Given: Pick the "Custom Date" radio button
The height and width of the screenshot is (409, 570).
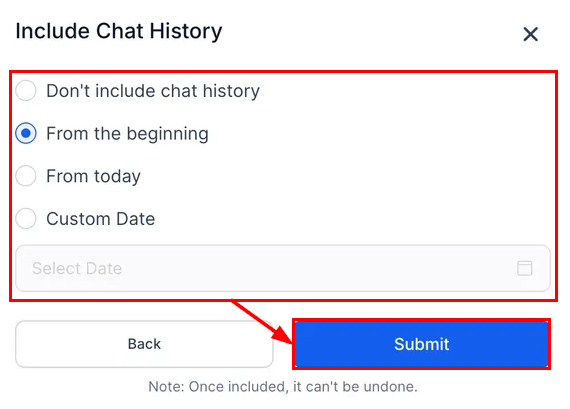Looking at the screenshot, I should point(26,218).
